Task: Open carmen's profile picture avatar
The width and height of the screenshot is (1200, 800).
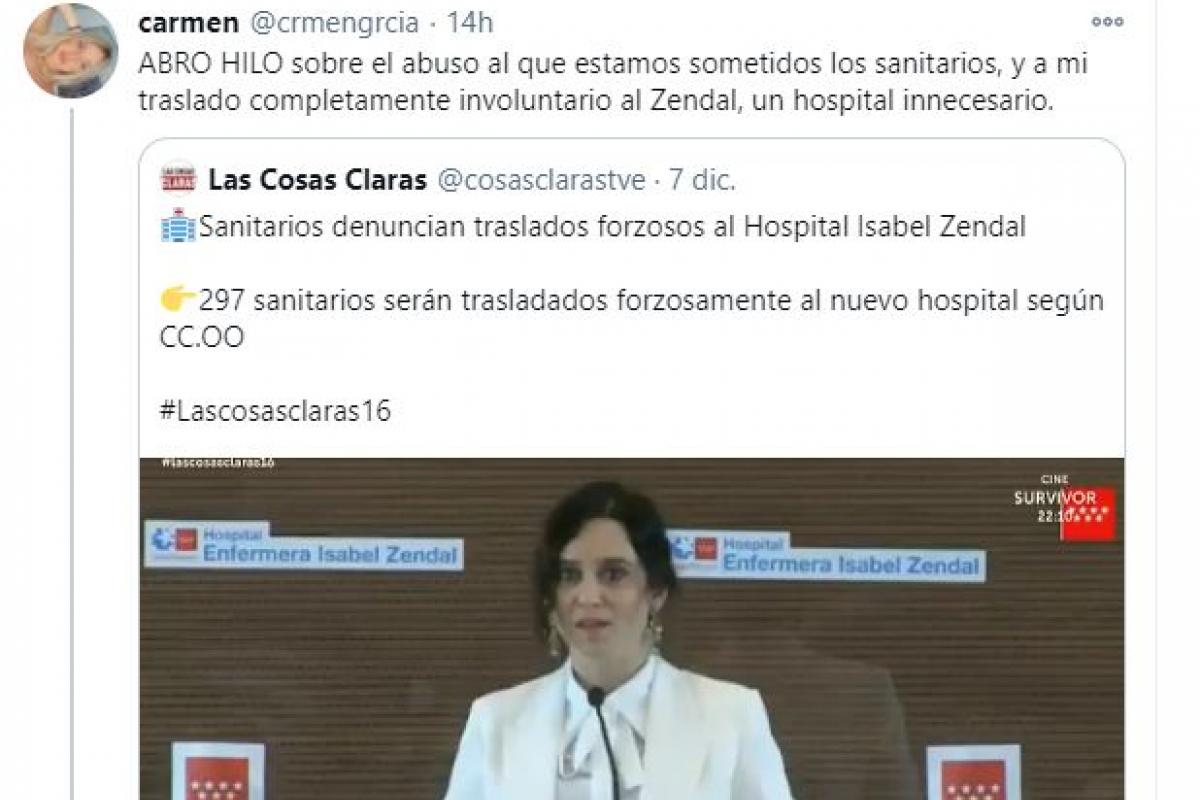Action: (x=70, y=50)
